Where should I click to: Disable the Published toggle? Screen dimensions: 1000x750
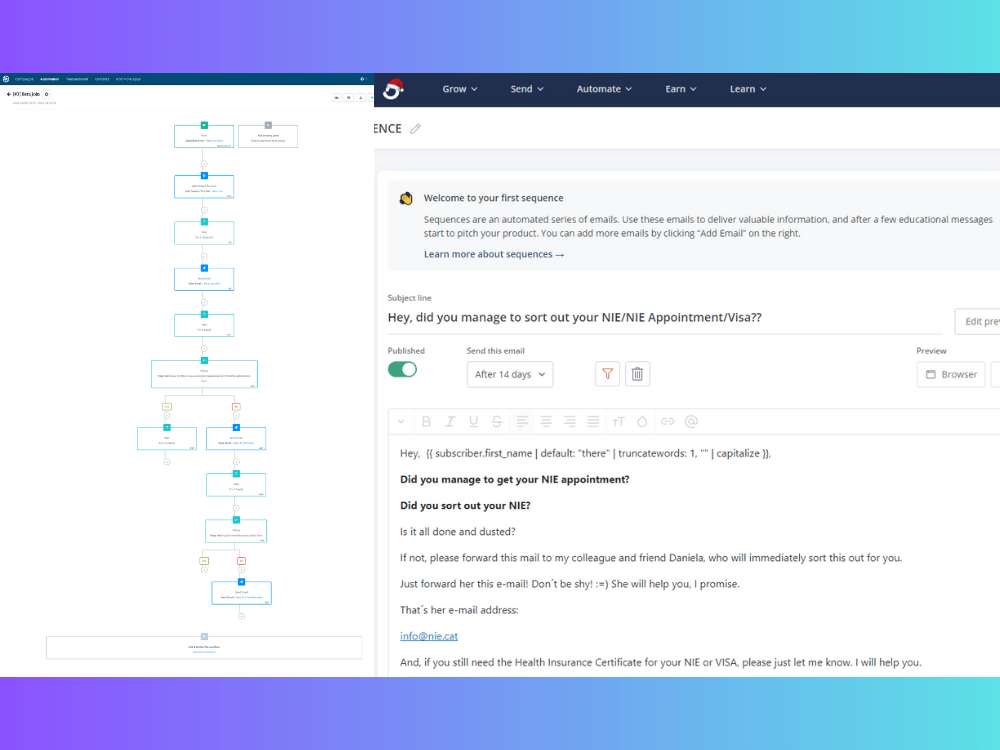(x=402, y=369)
